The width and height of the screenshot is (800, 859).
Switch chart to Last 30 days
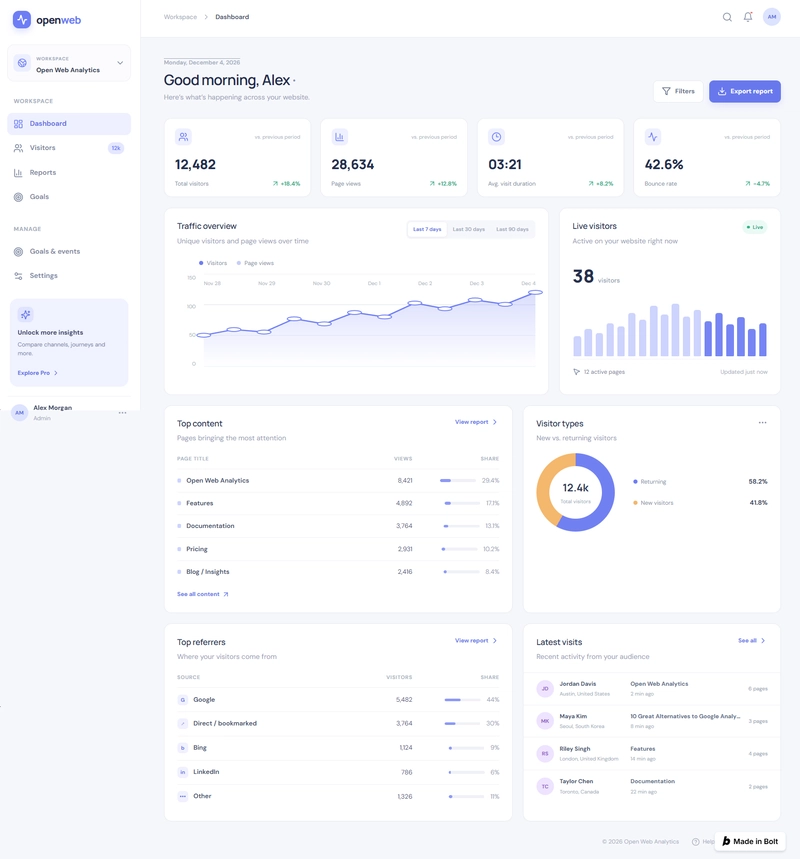click(468, 230)
